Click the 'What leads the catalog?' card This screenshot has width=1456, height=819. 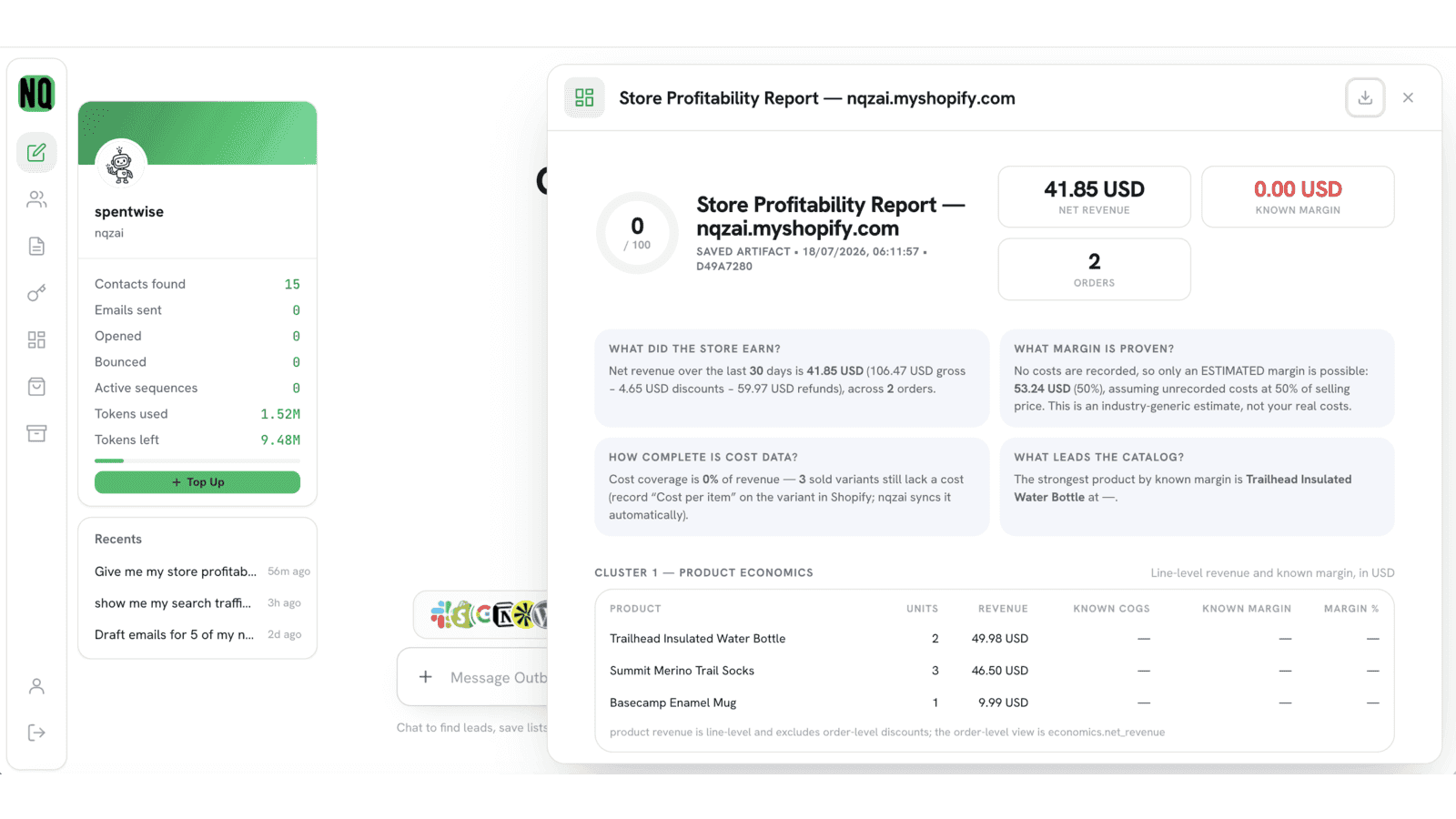click(1197, 487)
